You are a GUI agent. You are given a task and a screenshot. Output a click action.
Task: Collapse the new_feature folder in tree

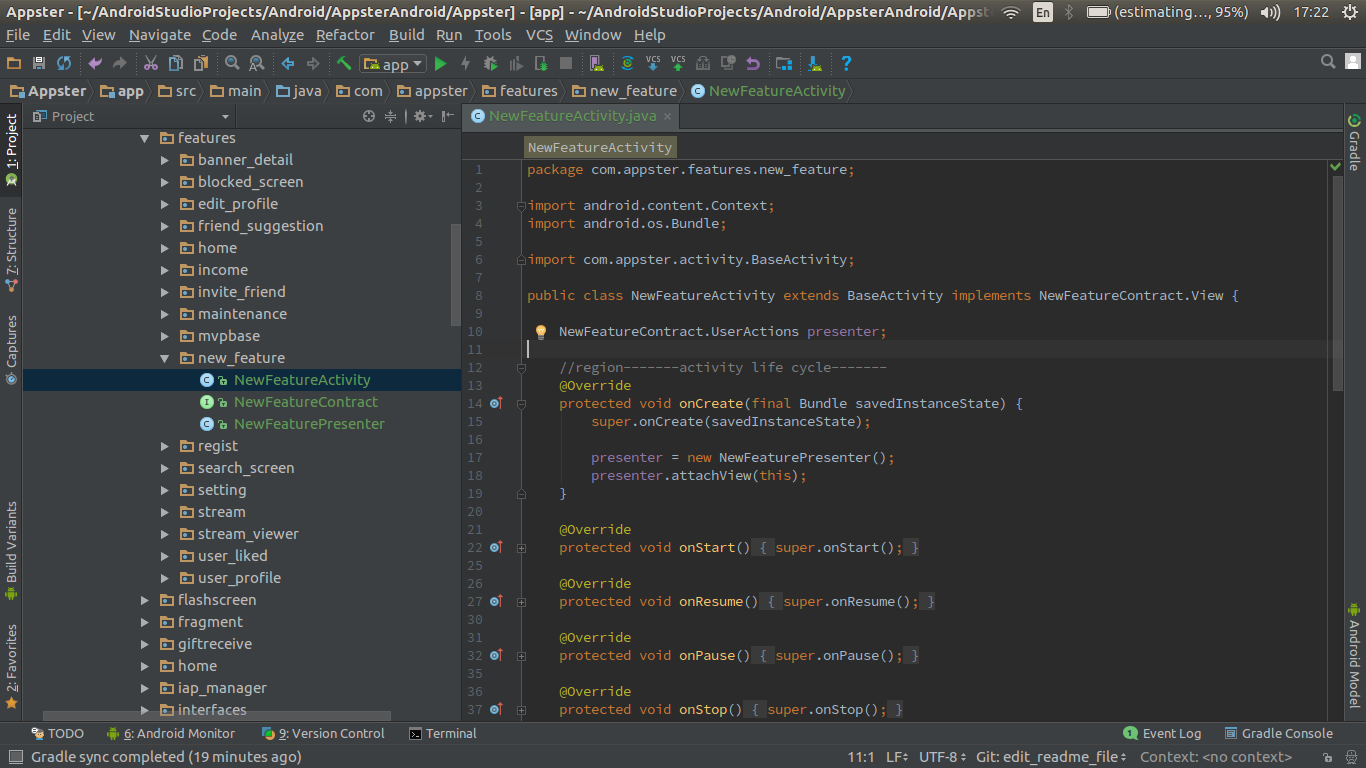pos(165,358)
